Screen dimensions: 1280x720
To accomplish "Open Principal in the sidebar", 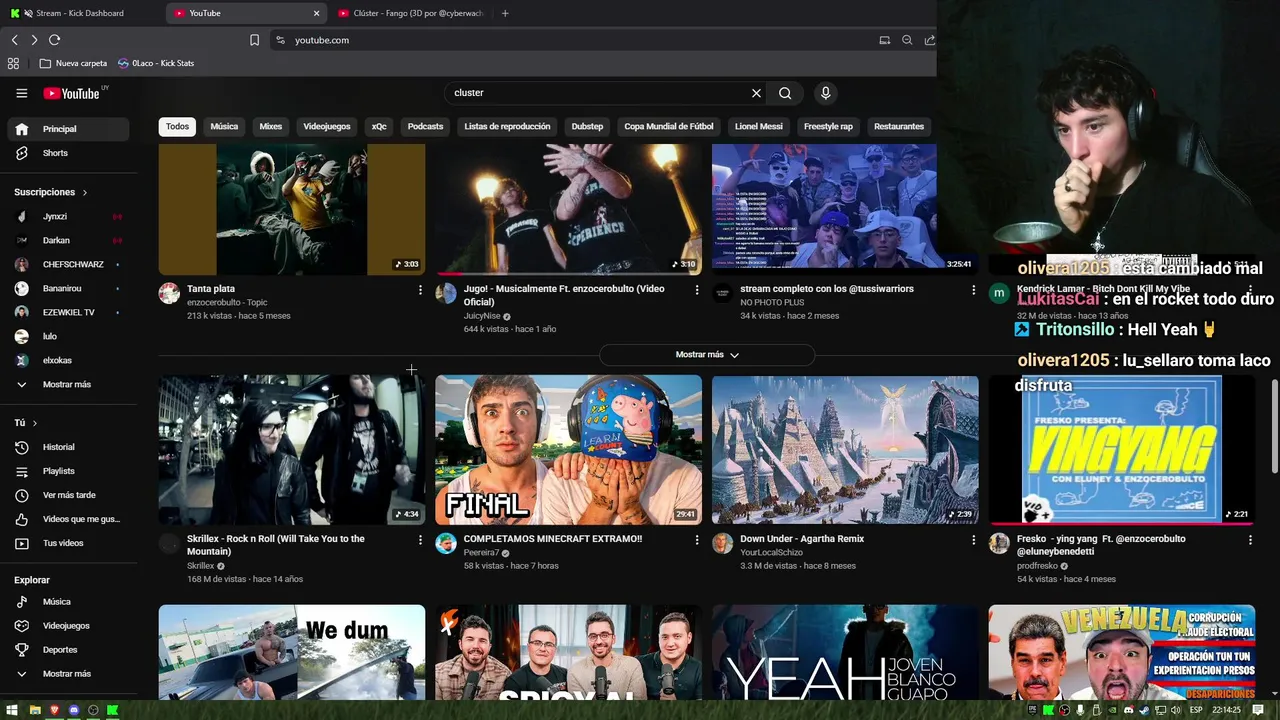I will pos(68,129).
